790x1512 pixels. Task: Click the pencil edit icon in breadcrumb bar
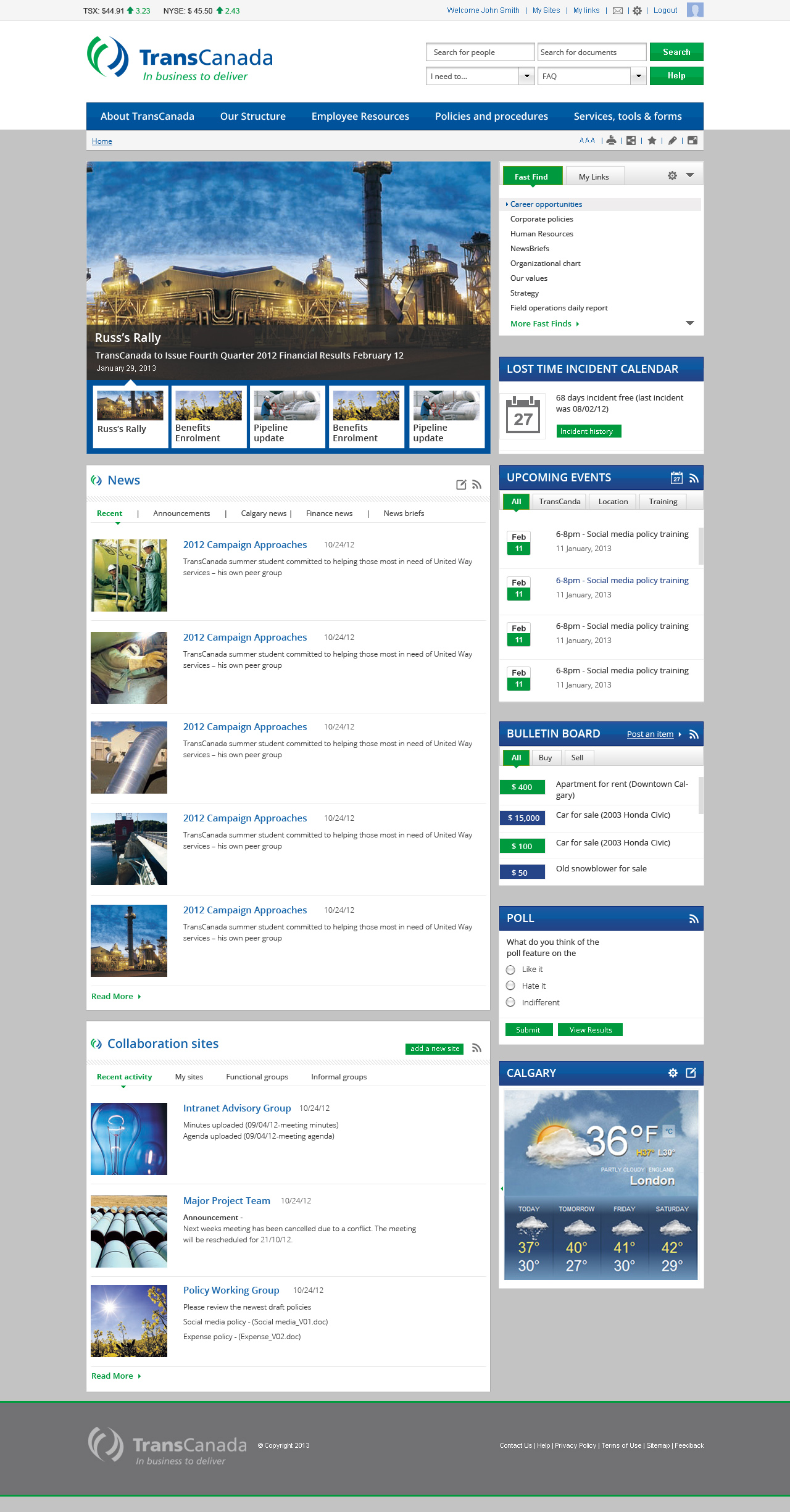coord(672,140)
